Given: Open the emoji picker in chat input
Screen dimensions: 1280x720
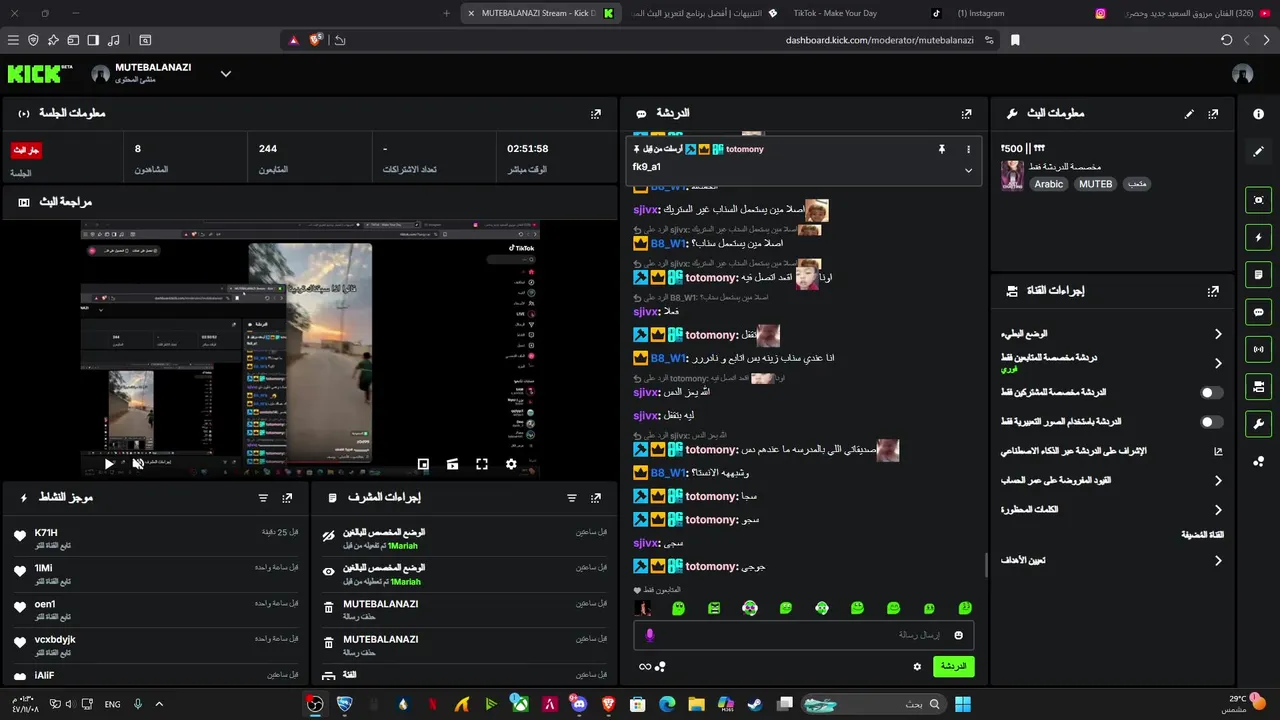Looking at the screenshot, I should tap(958, 635).
